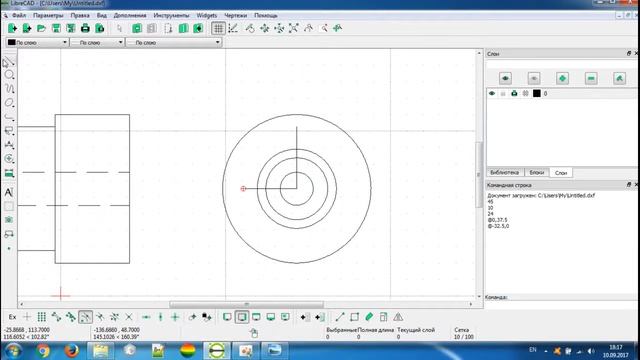This screenshot has height=360, width=640.
Task: Select the Ellipse tool in left toolbar
Action: [x=9, y=103]
